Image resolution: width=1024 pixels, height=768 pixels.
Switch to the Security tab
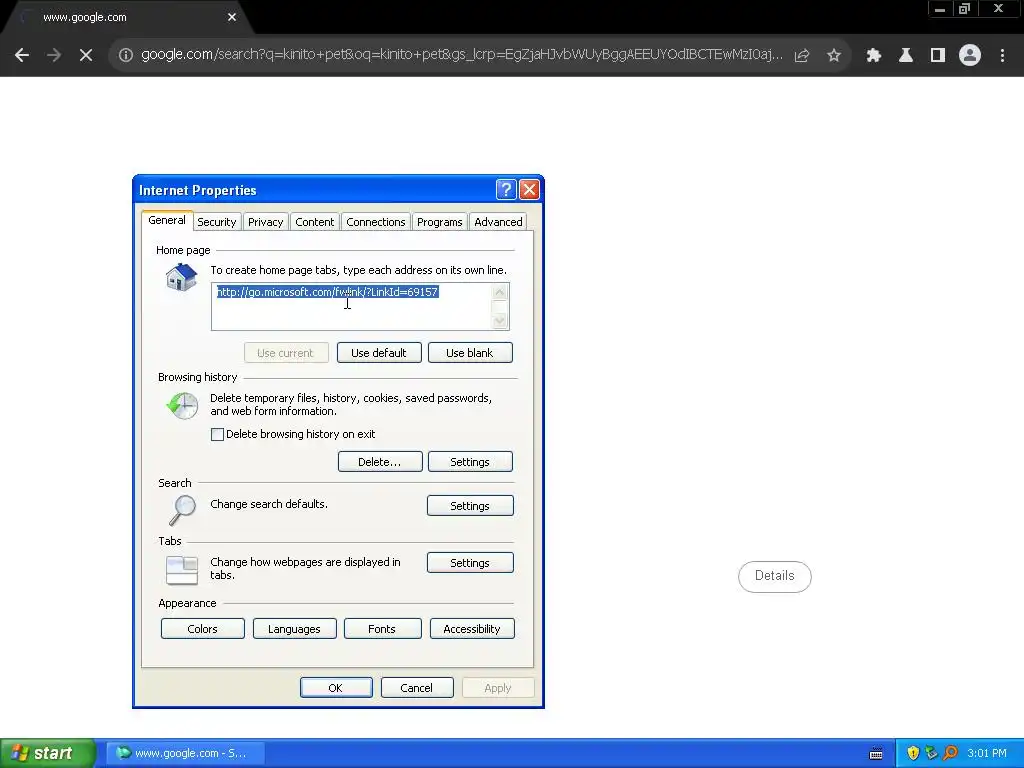(217, 222)
